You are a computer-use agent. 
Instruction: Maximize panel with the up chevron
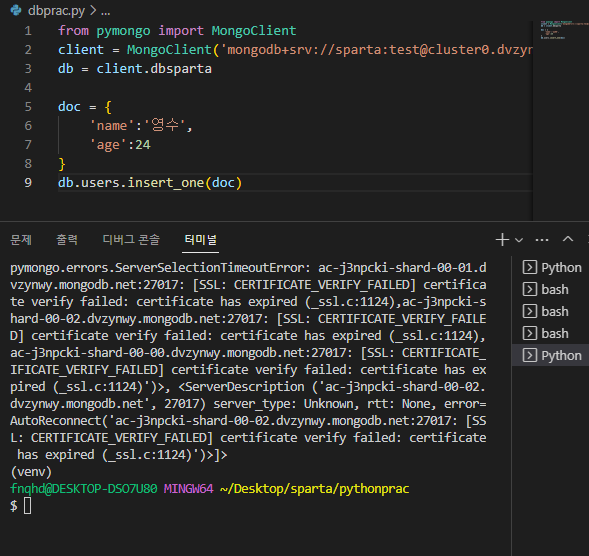(568, 239)
